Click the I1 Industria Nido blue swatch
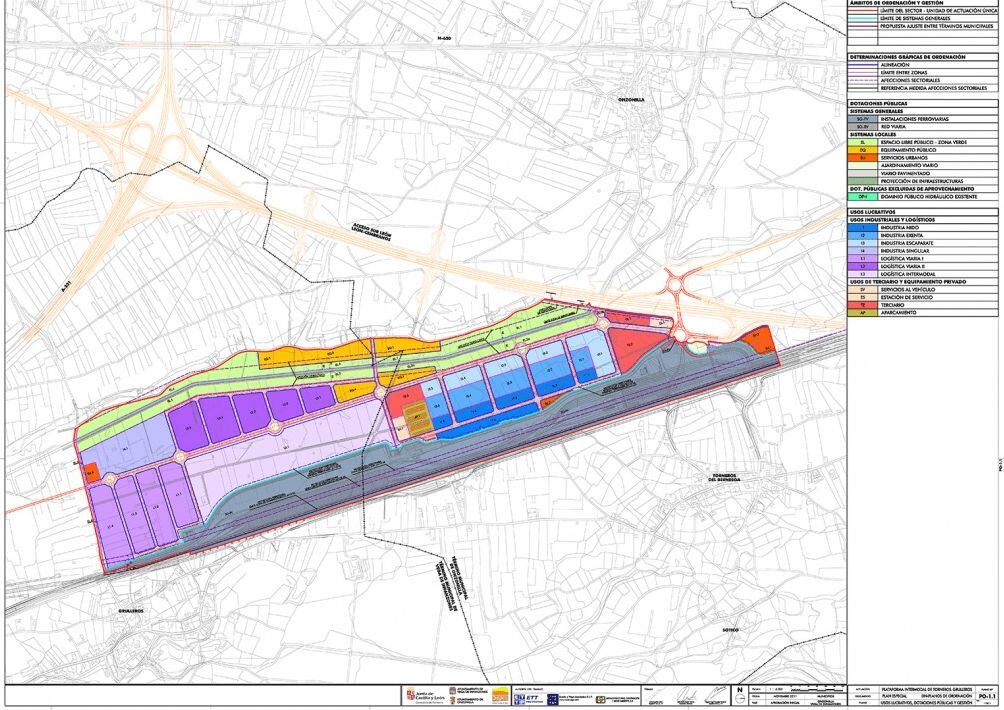Viewport: 1004px width, 710px height. pyautogui.click(x=861, y=227)
